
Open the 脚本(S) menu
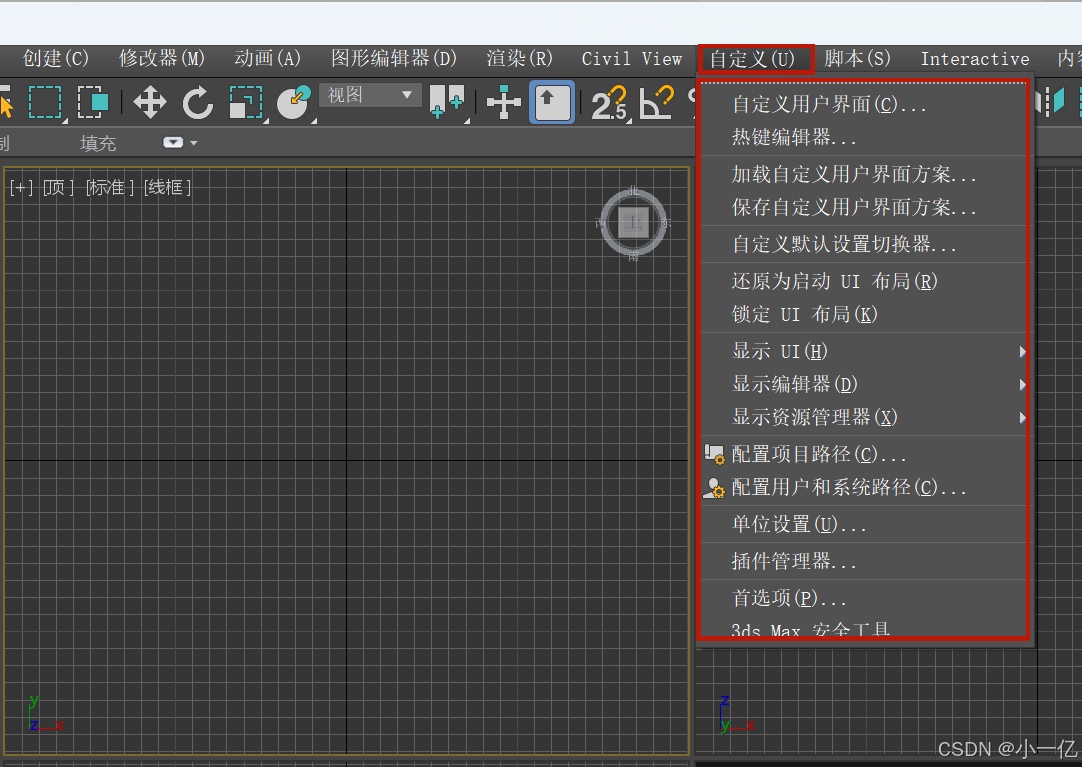pos(857,59)
